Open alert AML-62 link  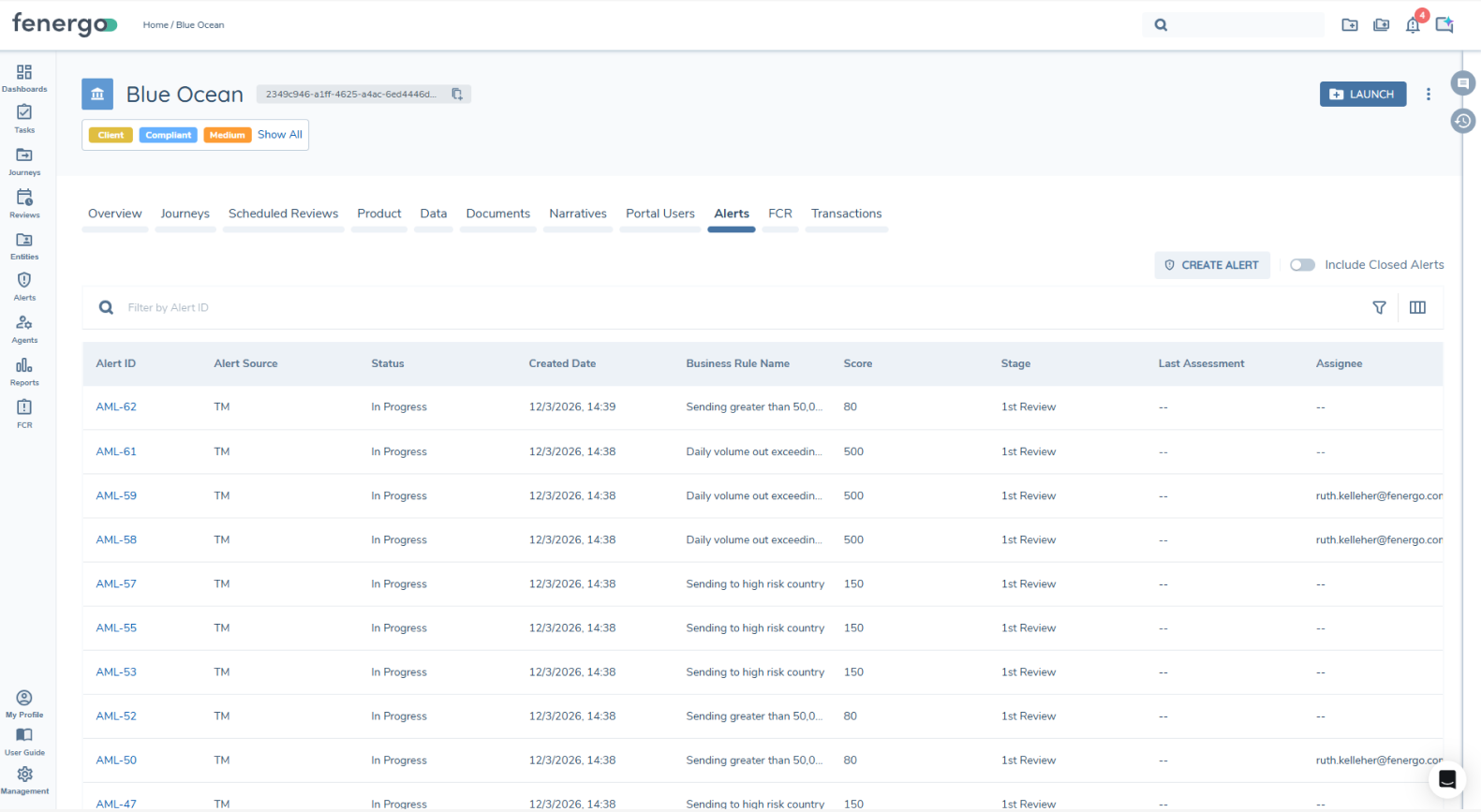point(116,407)
